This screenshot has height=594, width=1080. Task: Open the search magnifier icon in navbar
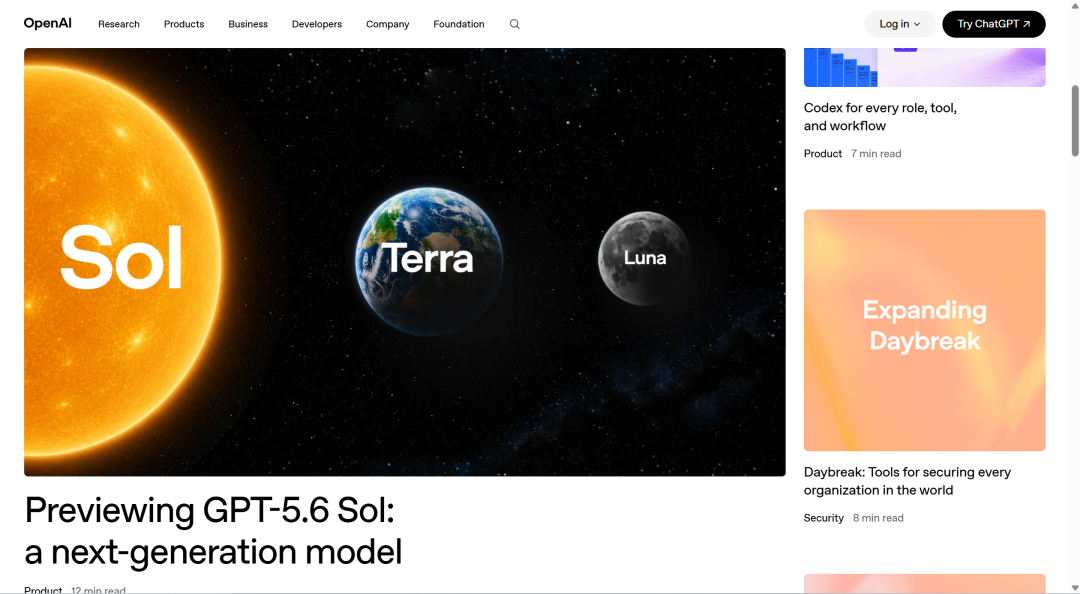(x=515, y=24)
